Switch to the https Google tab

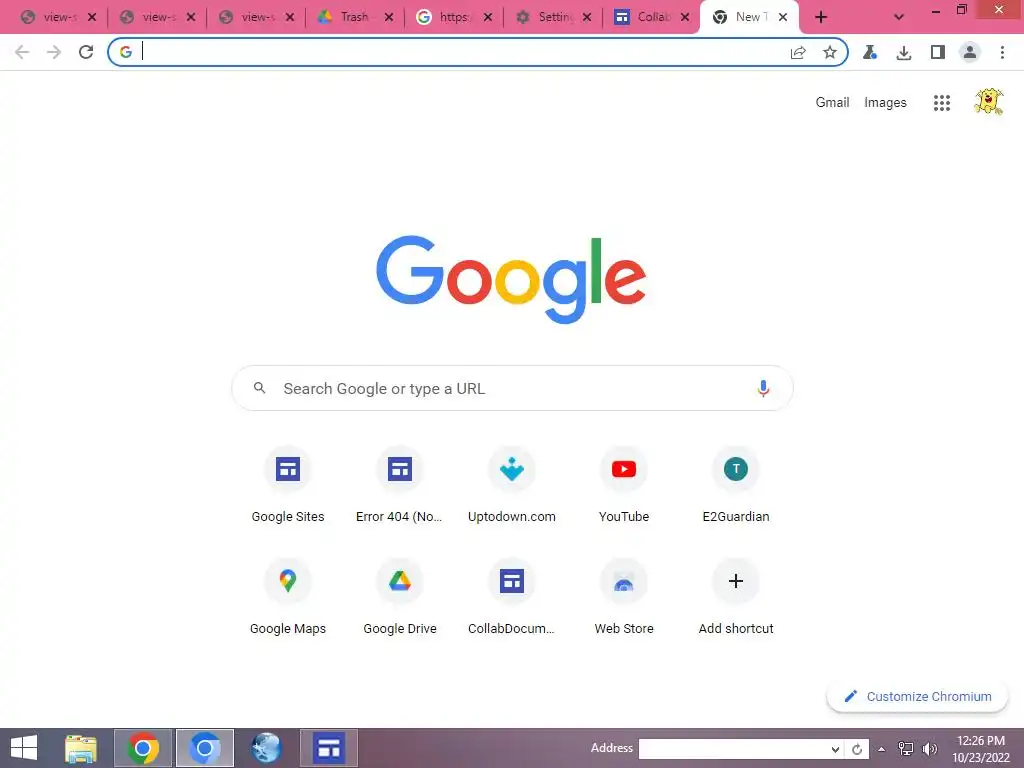(x=453, y=18)
